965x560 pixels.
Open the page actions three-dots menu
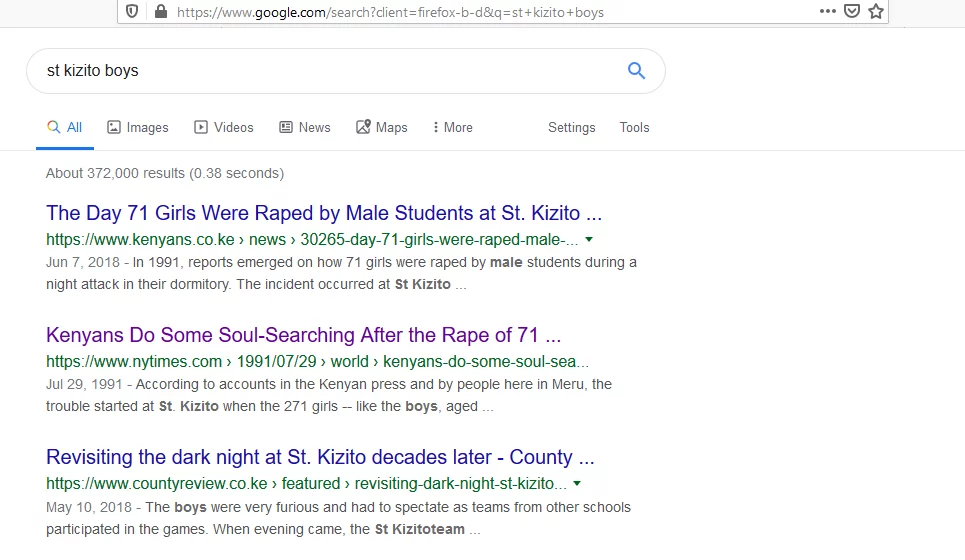[828, 11]
